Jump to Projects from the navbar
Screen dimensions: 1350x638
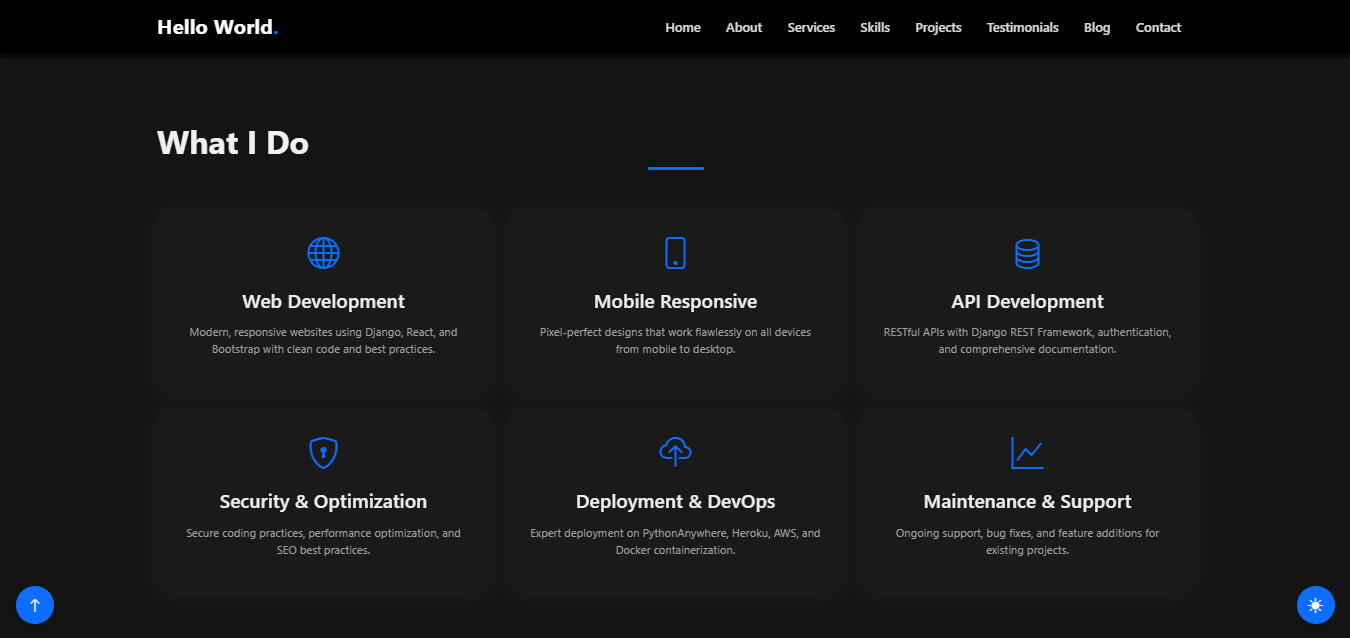tap(938, 27)
